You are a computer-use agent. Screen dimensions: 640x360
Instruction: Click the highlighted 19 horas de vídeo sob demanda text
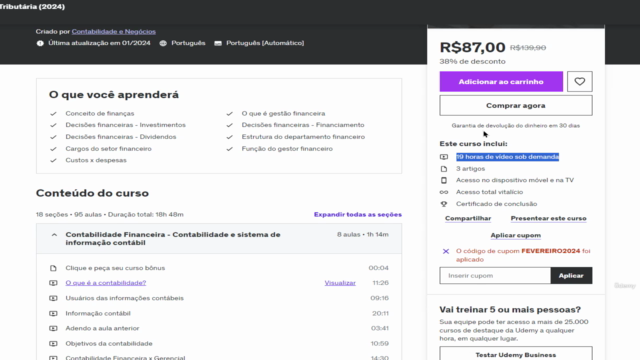point(507,157)
